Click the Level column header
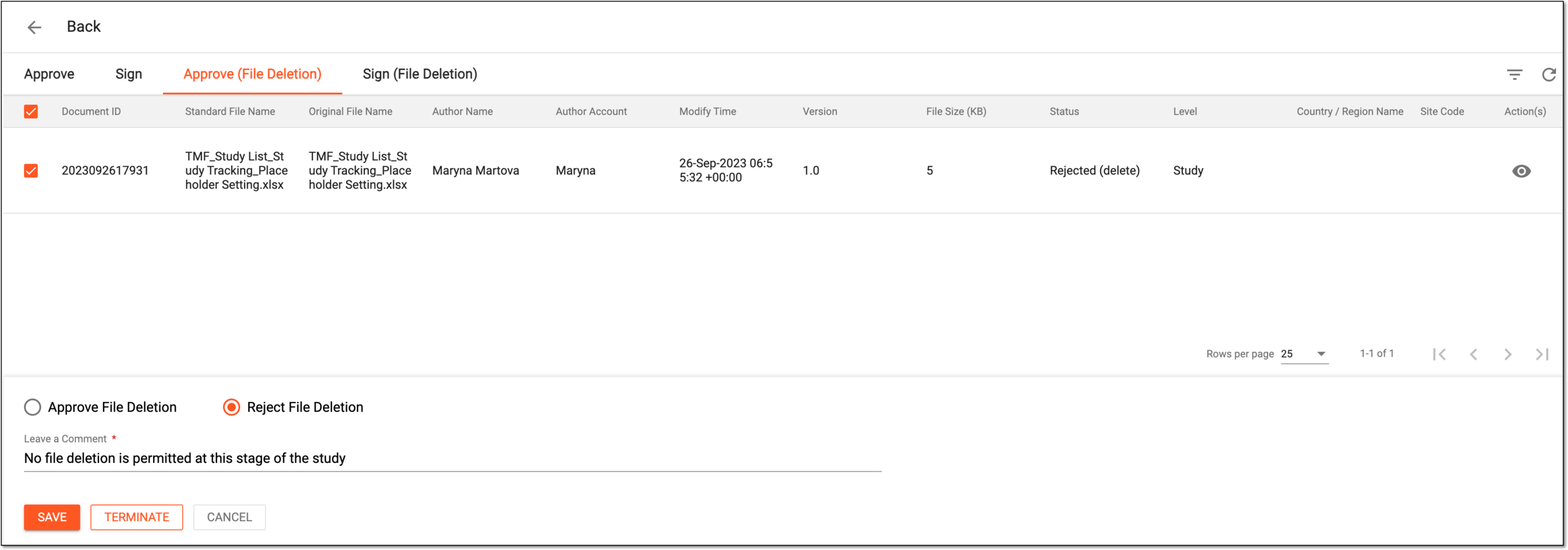 click(1185, 112)
